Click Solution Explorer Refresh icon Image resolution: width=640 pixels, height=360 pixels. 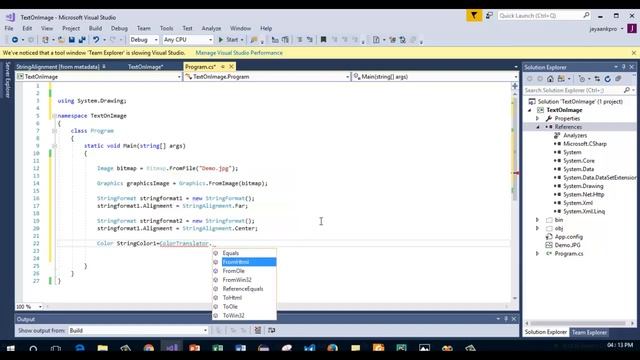coord(607,79)
